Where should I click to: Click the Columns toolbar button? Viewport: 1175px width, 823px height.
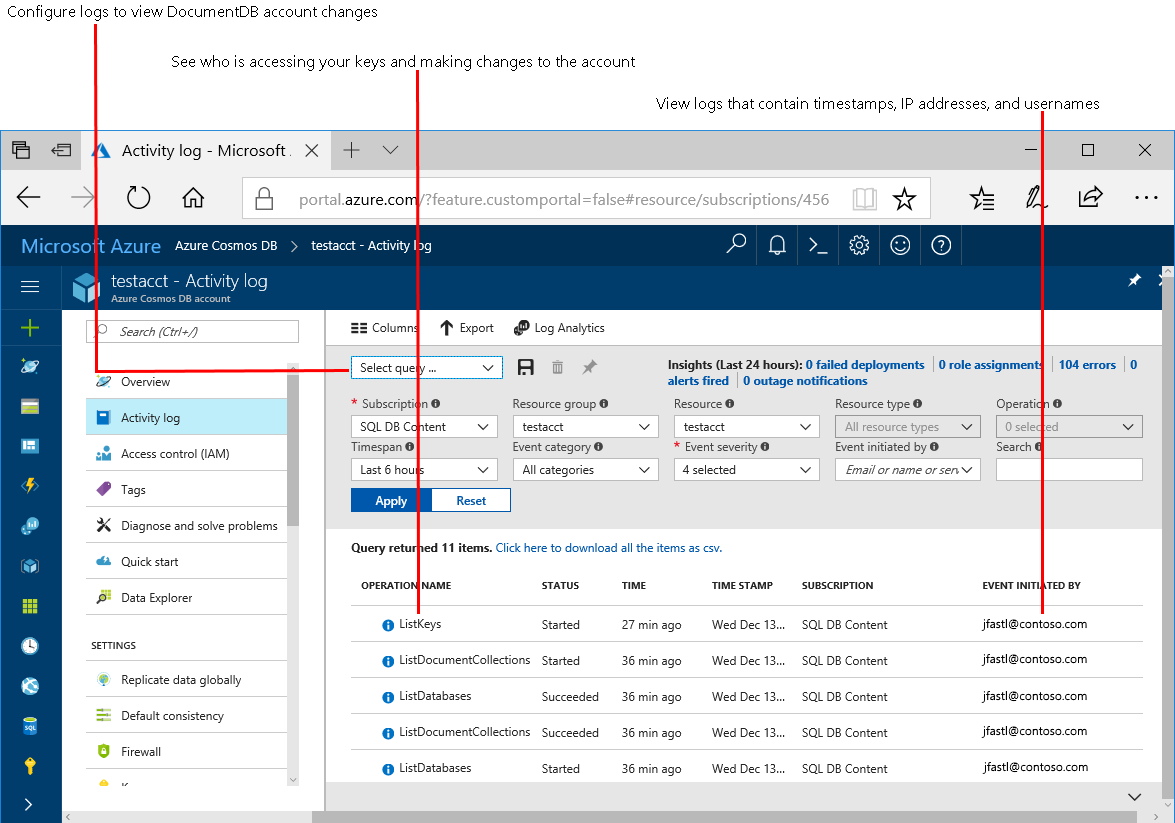(x=384, y=328)
